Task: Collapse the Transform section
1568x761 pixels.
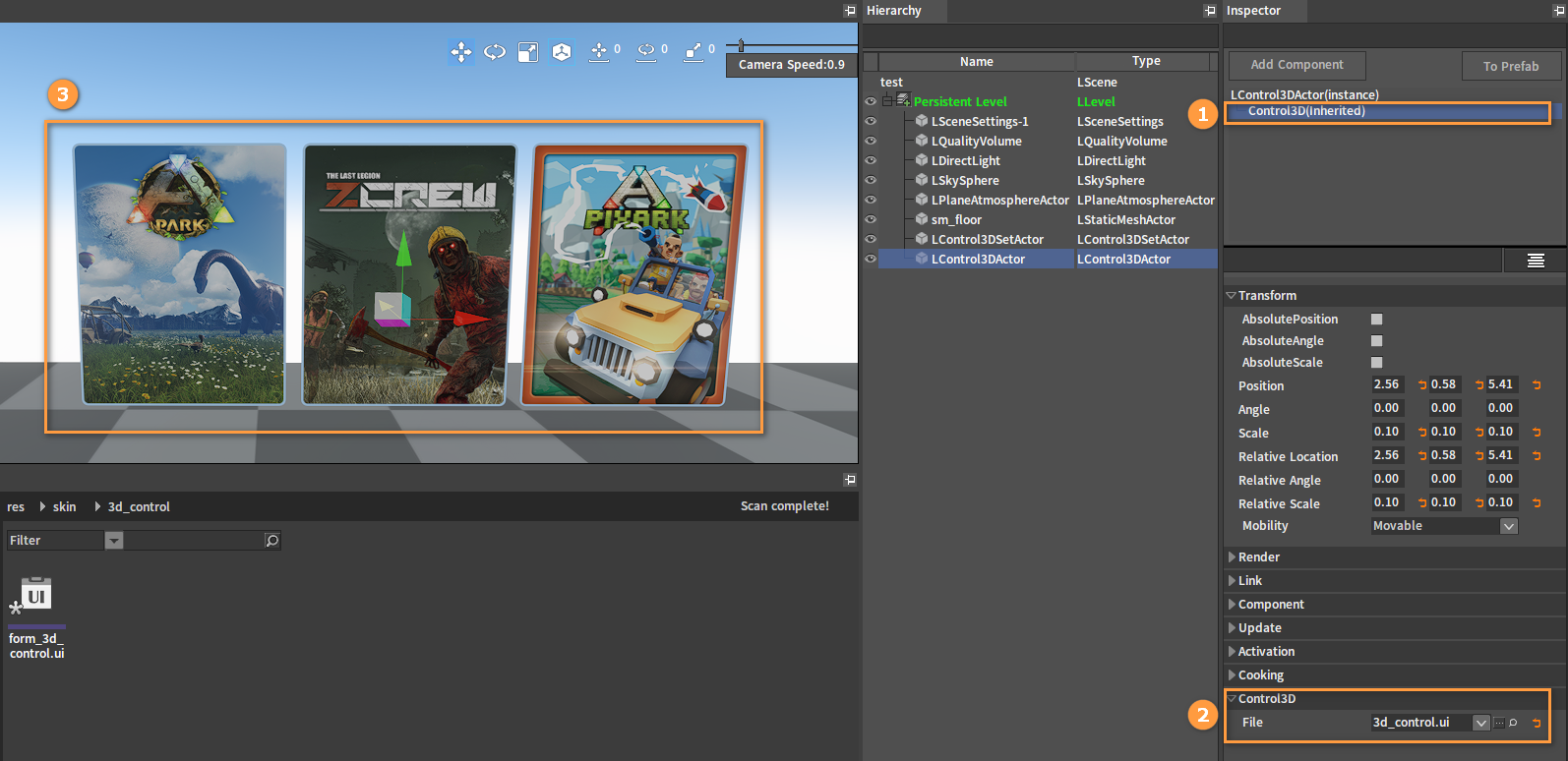Action: coord(1231,295)
